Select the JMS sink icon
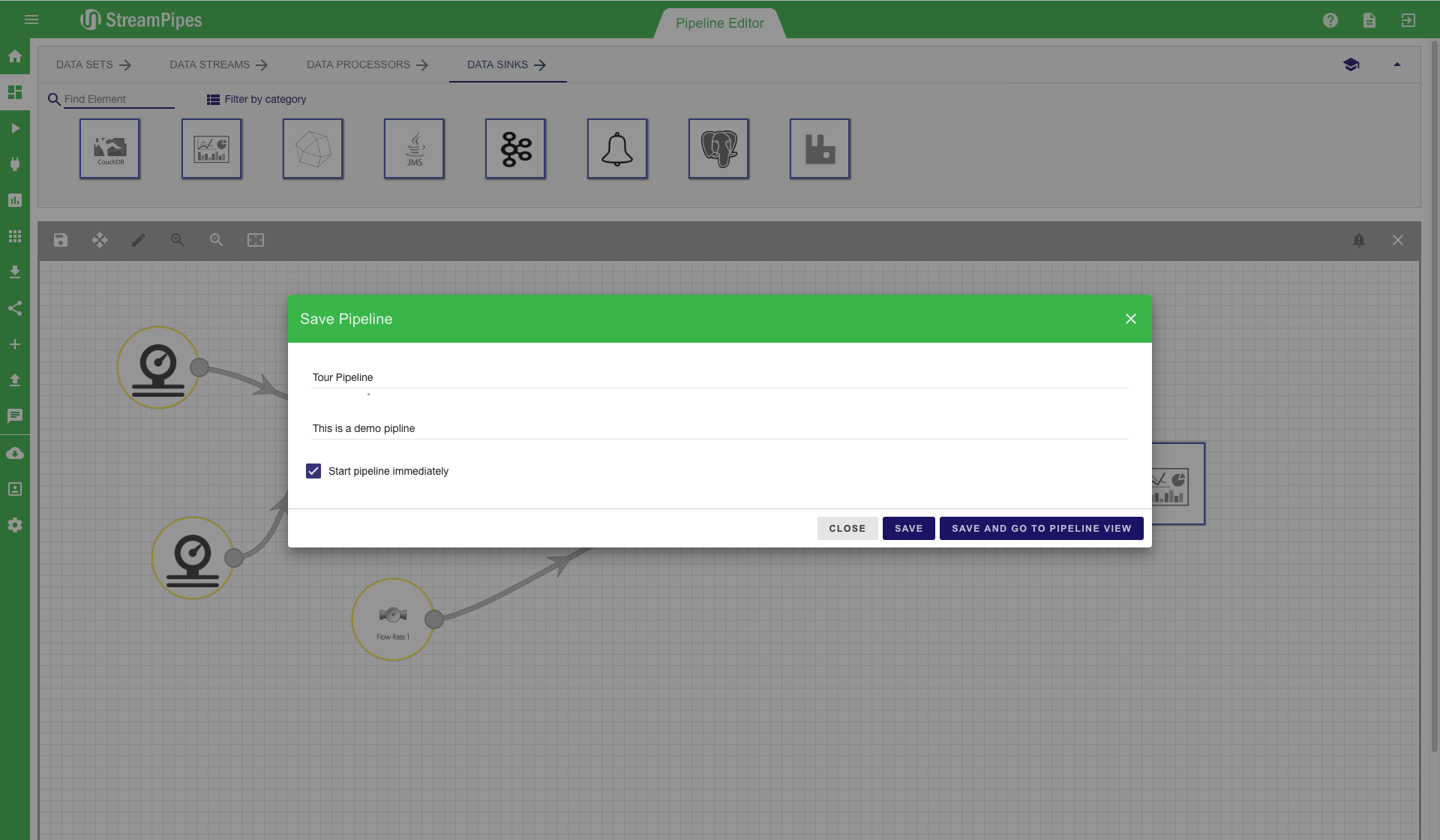Screen dimensions: 1440x840 [x=414, y=148]
